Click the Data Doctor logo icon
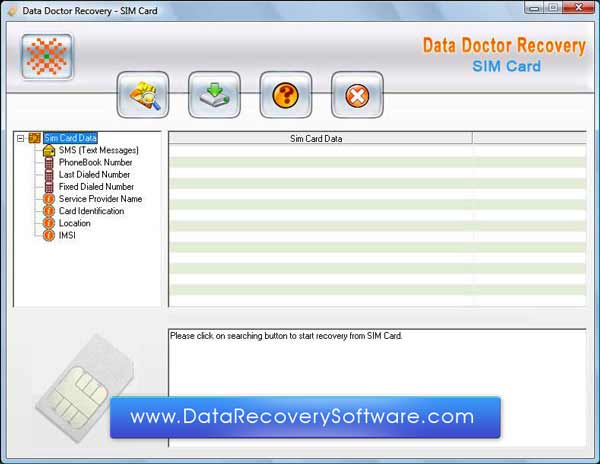The image size is (600, 464). coord(47,57)
